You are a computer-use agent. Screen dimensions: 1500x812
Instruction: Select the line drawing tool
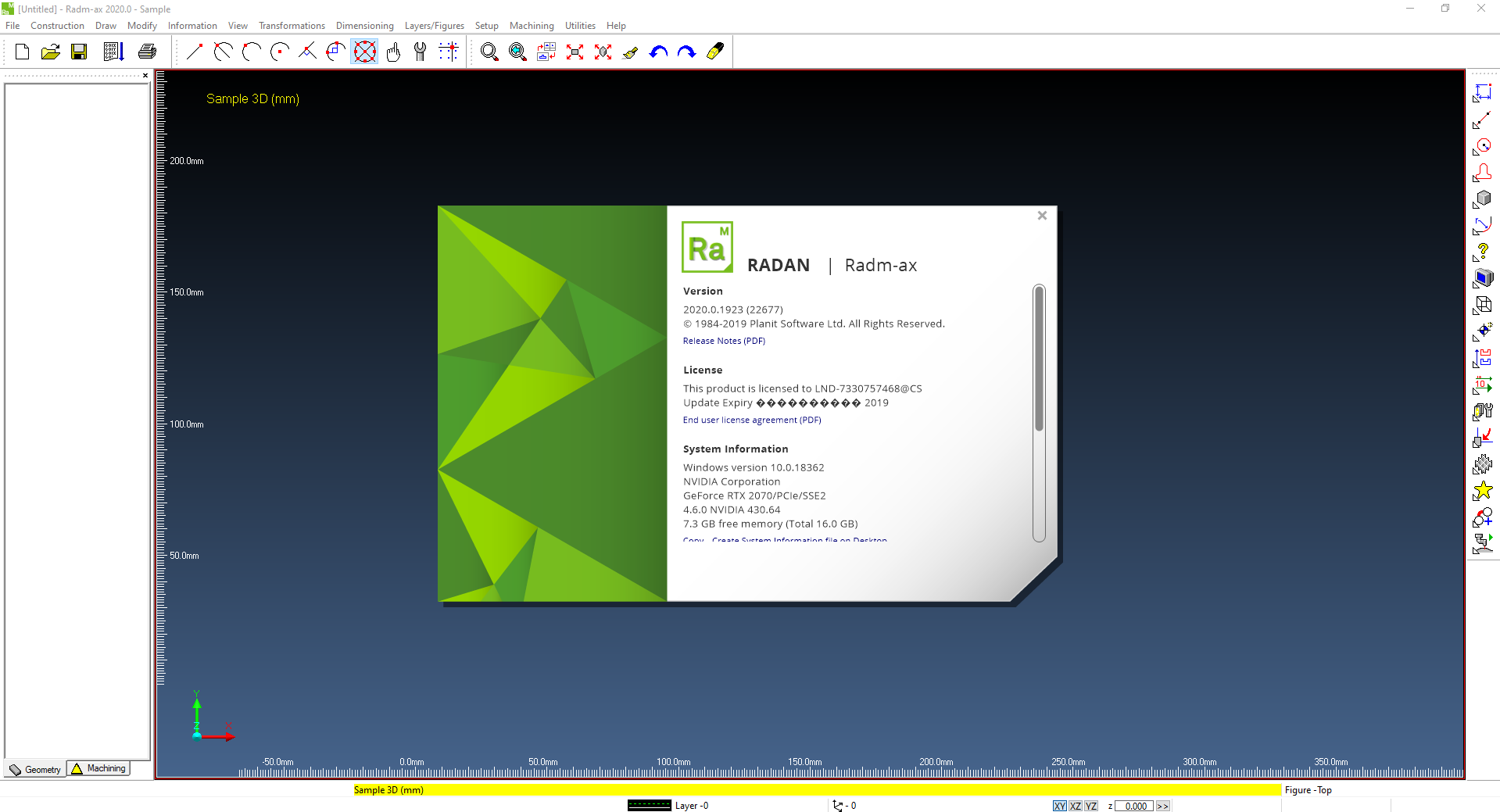[x=195, y=52]
